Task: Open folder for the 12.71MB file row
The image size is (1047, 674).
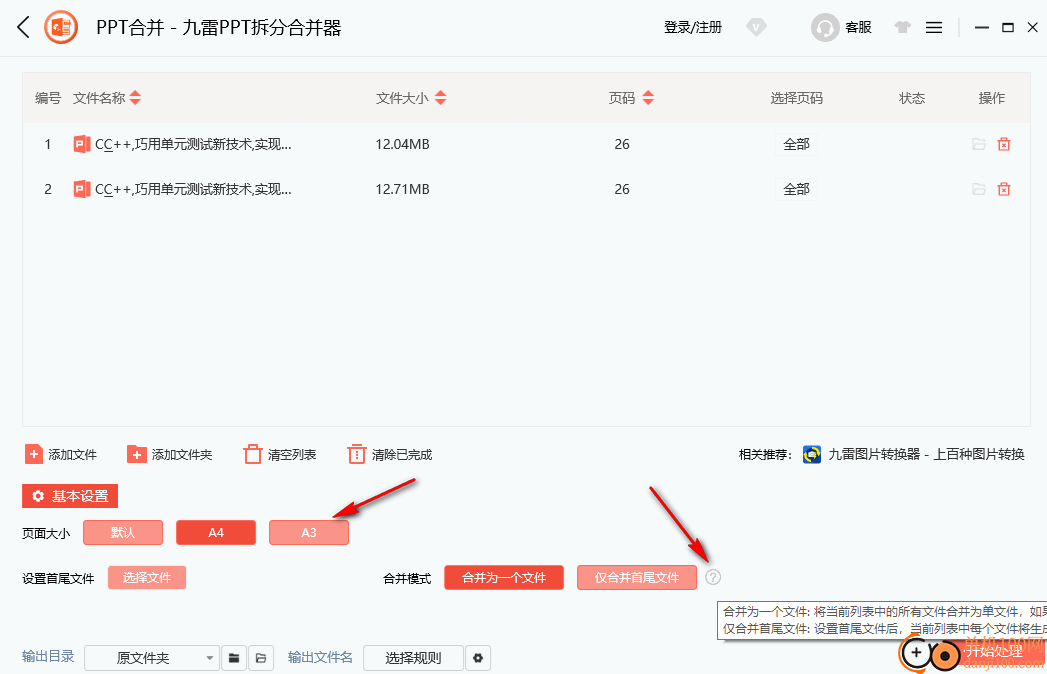Action: [x=978, y=190]
